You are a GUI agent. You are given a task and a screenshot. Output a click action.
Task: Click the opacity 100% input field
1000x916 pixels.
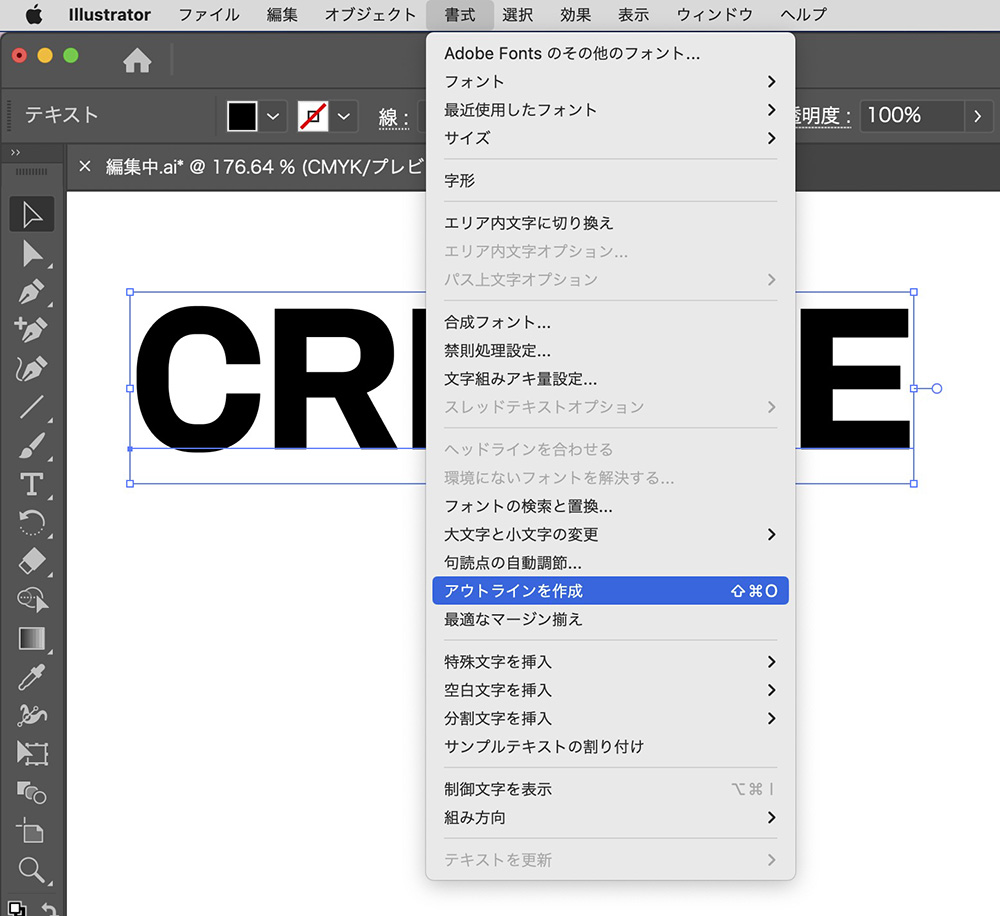912,115
